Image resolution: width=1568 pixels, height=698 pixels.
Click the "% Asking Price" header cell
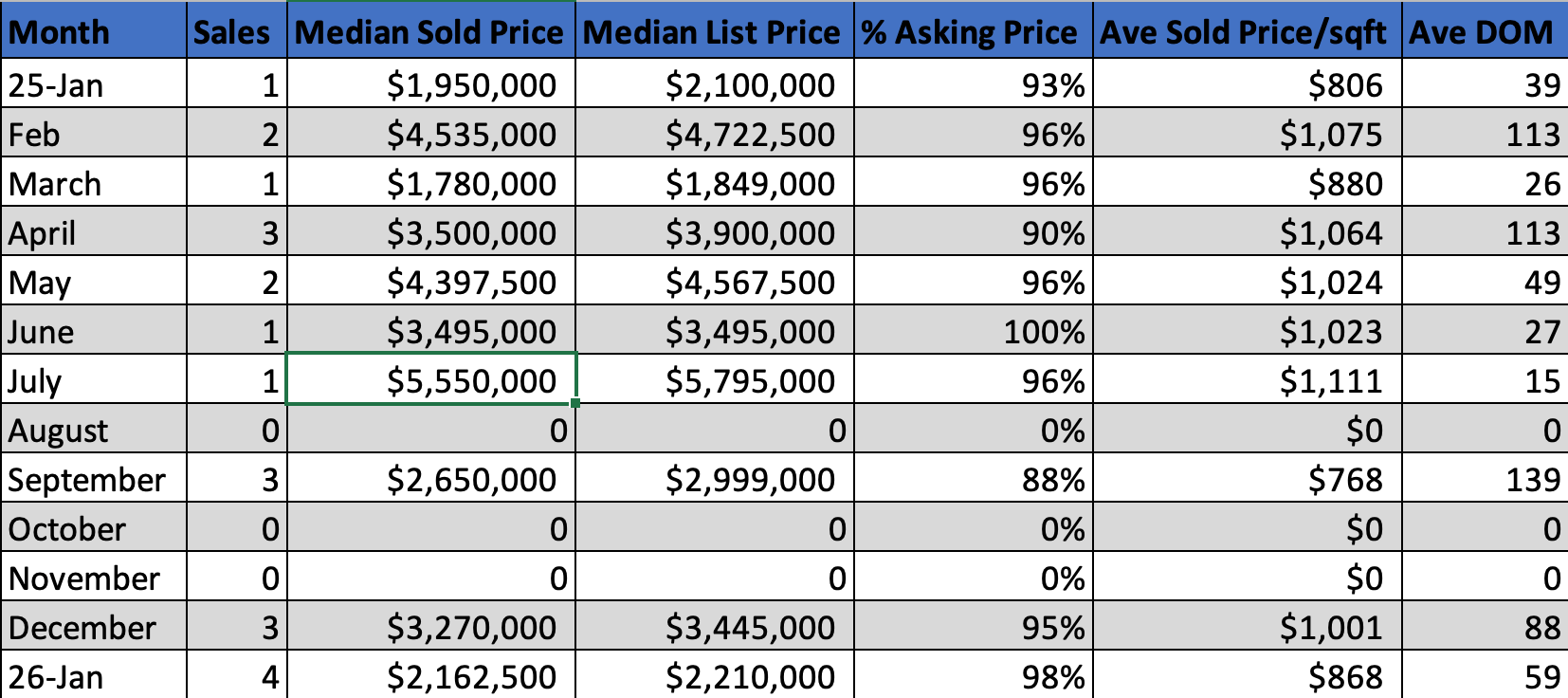pyautogui.click(x=973, y=32)
